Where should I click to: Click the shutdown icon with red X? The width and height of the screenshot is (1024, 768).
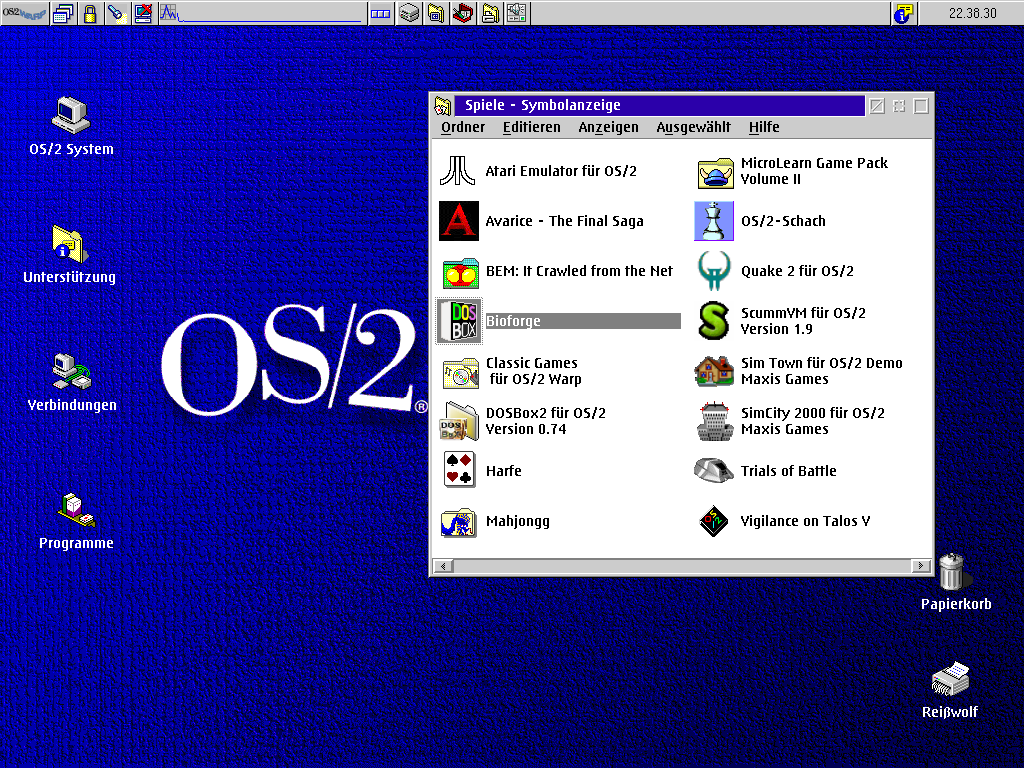coord(144,13)
